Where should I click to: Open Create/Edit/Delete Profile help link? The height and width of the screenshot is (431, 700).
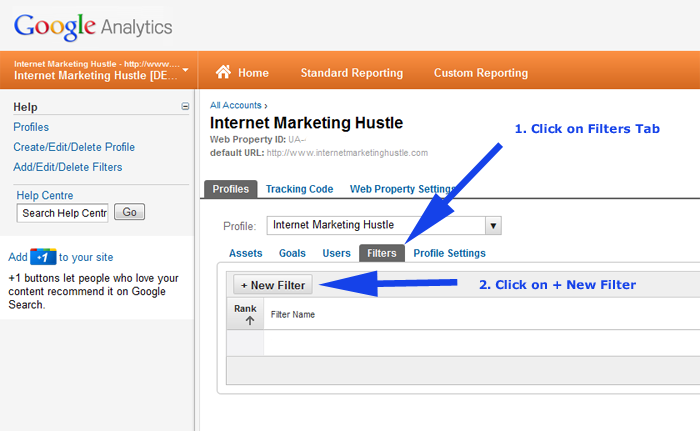74,147
